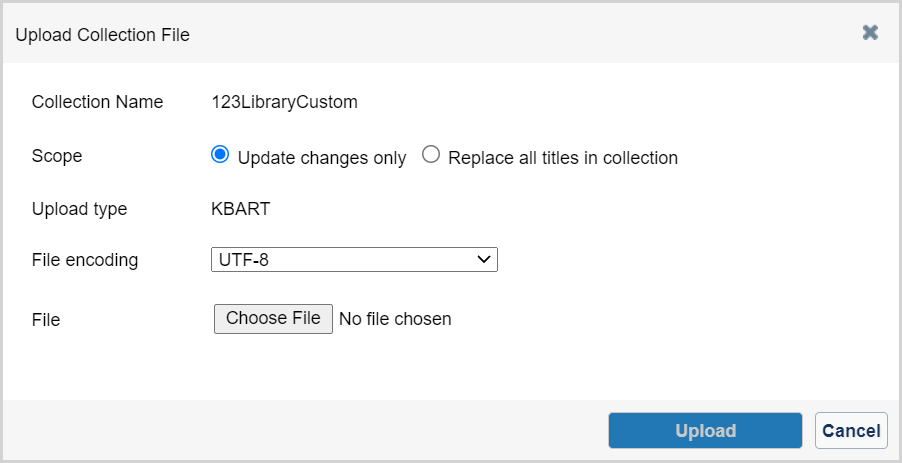902x463 pixels.
Task: Select the Replace all titles radio button
Action: coord(431,155)
